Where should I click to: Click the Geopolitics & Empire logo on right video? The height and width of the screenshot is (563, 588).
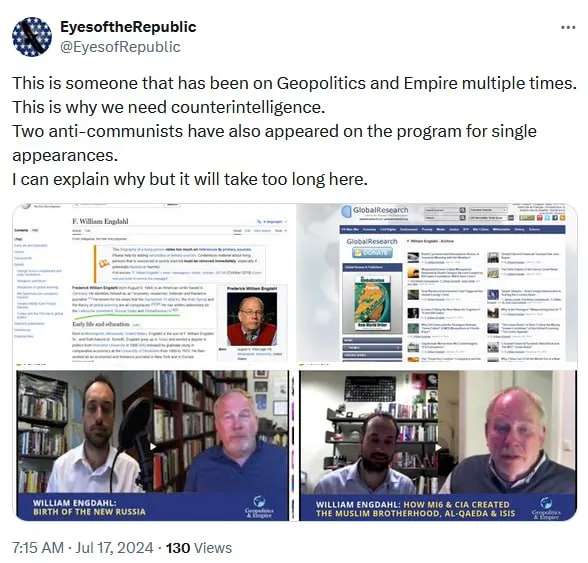click(x=546, y=508)
